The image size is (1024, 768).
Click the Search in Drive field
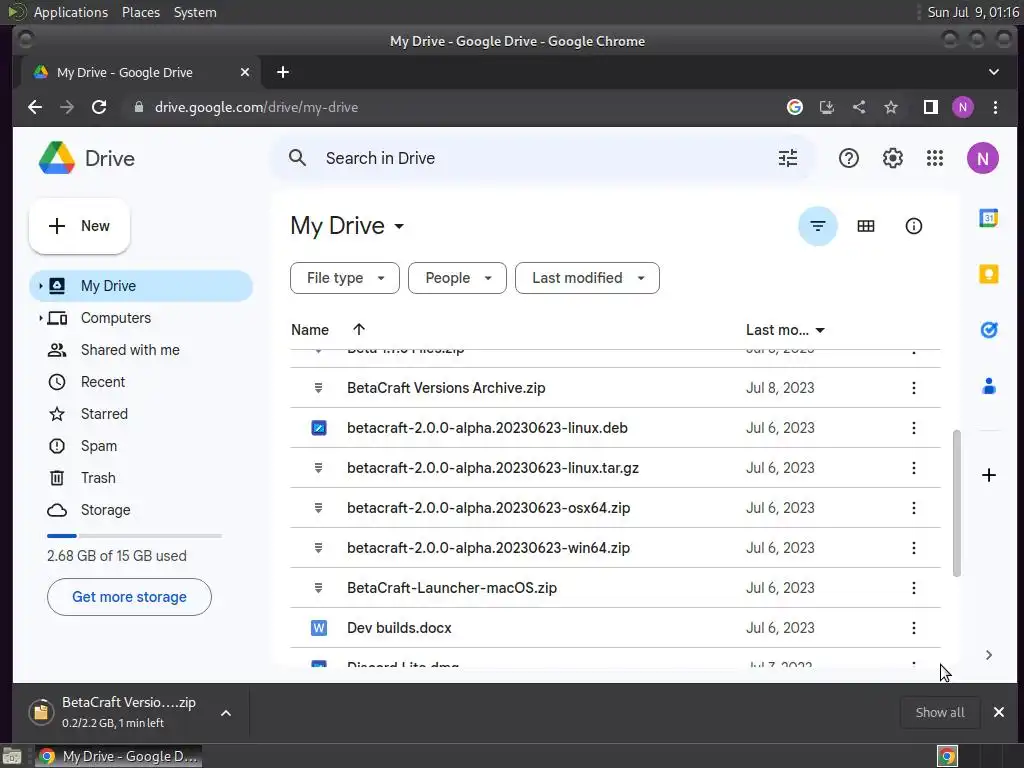click(541, 158)
